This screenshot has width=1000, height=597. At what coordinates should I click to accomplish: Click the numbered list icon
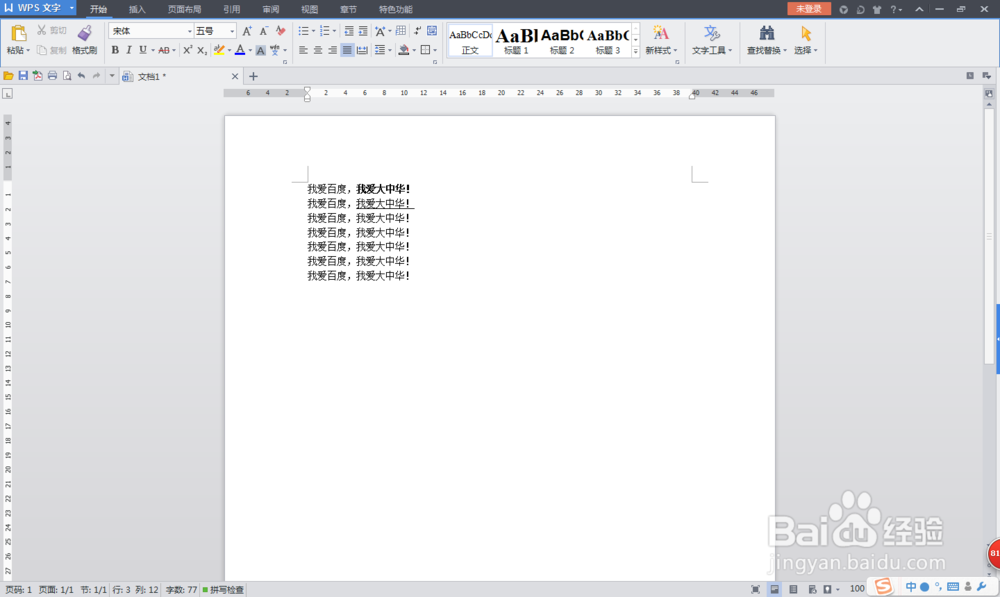click(x=325, y=31)
